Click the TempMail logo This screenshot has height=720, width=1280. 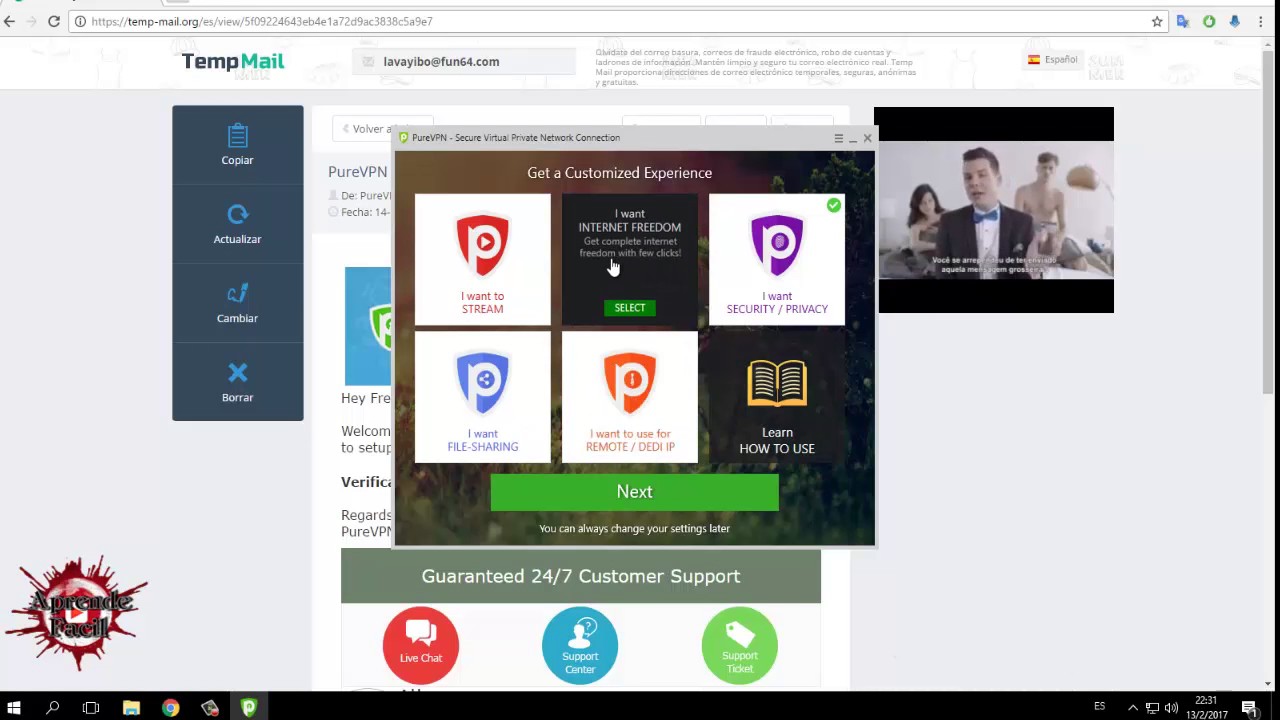[233, 61]
